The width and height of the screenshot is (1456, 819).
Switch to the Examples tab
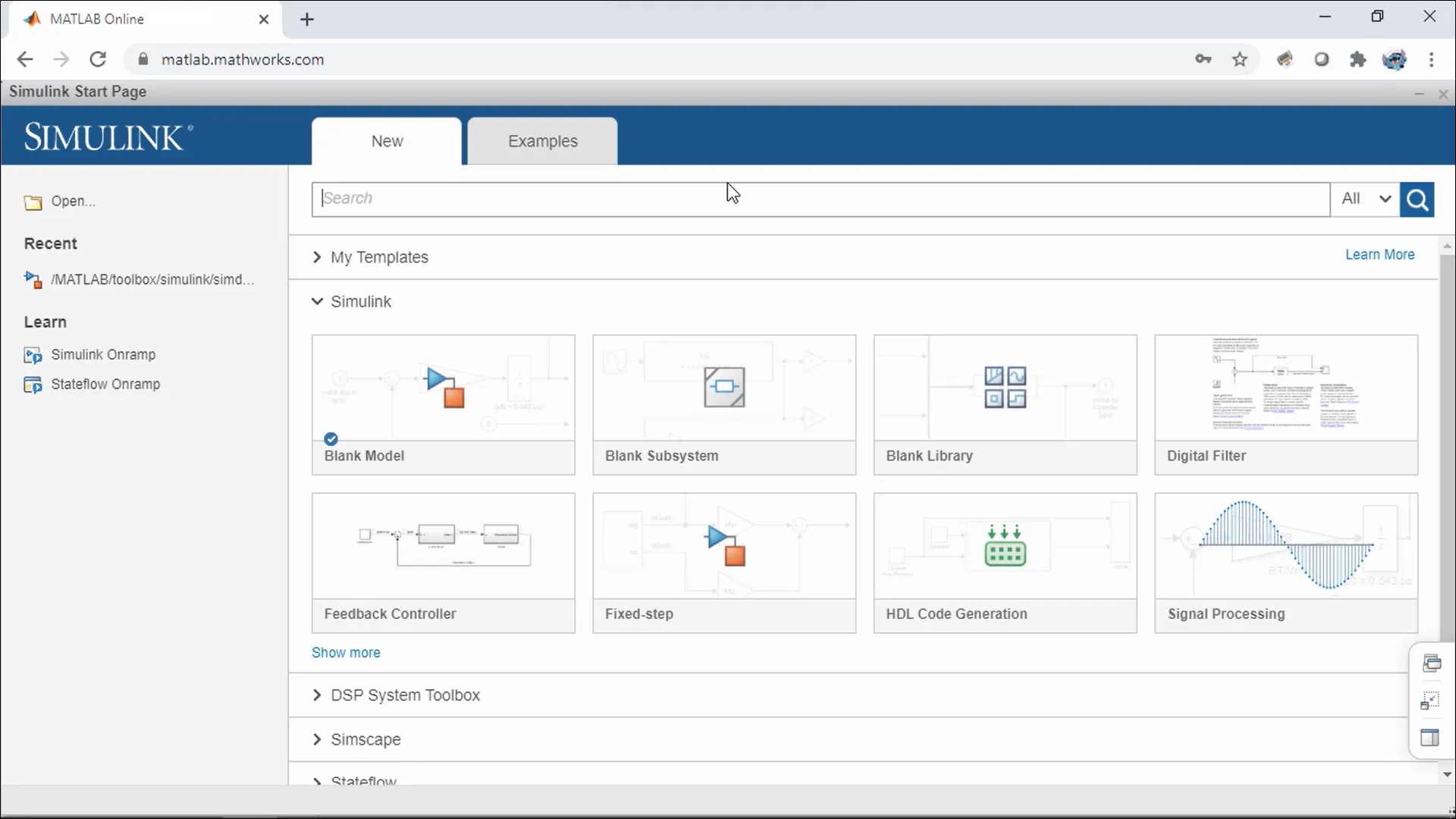click(x=543, y=141)
